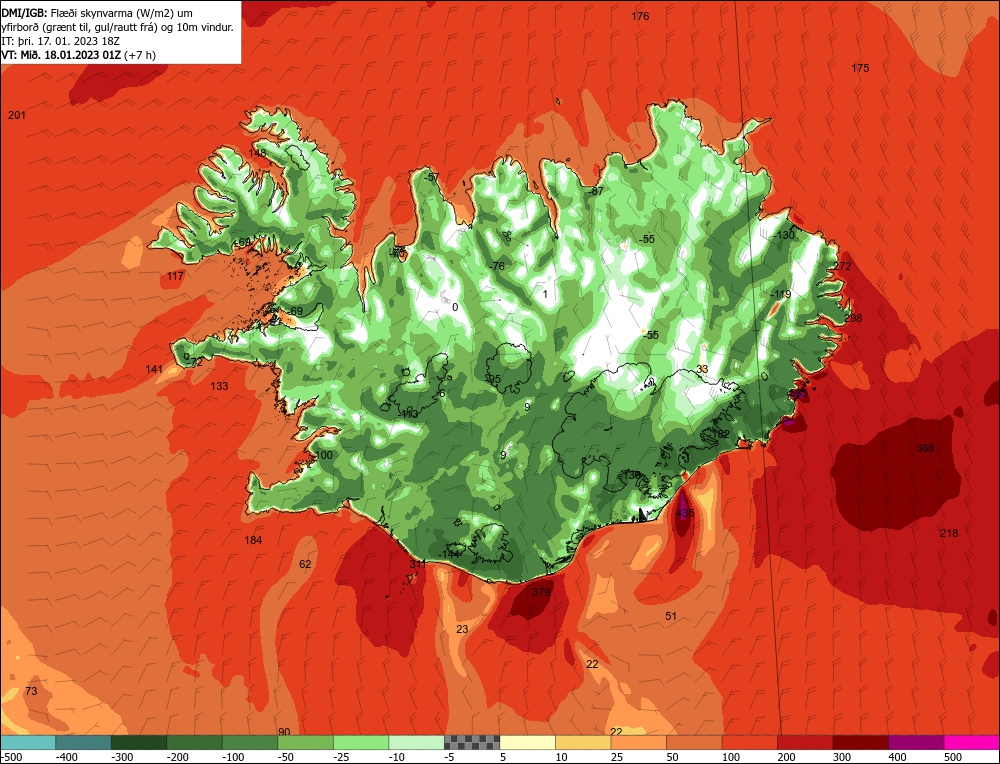Click the value 0 in the white interior area

point(455,307)
